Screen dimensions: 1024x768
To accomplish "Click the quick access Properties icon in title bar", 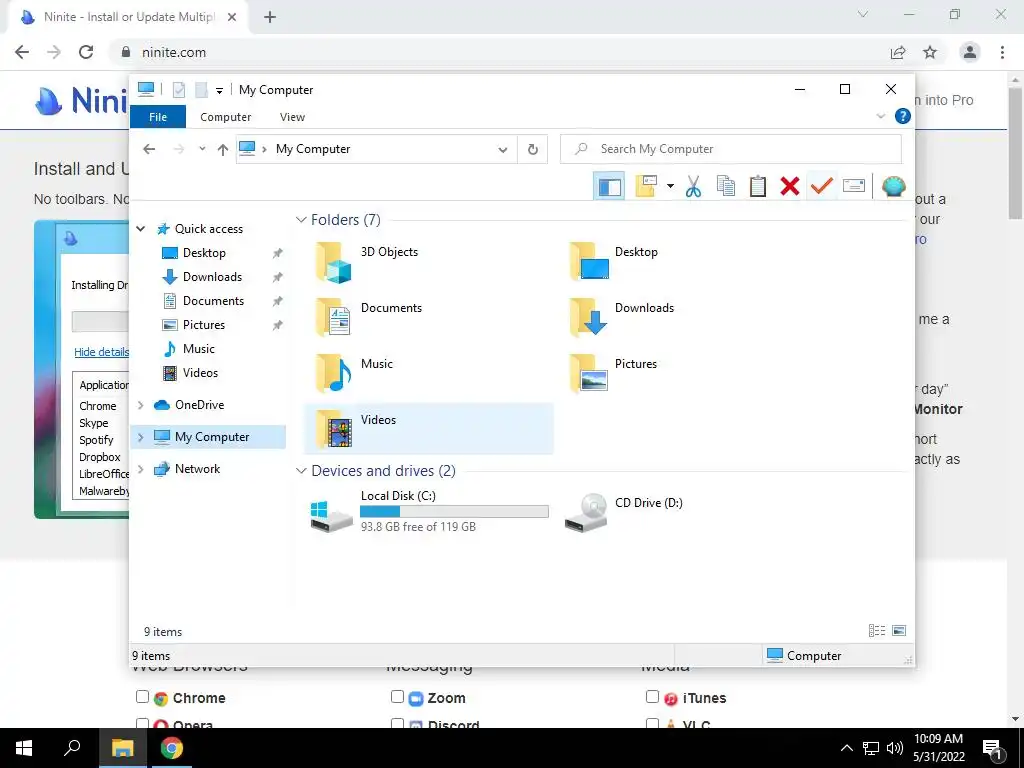I will [x=179, y=90].
